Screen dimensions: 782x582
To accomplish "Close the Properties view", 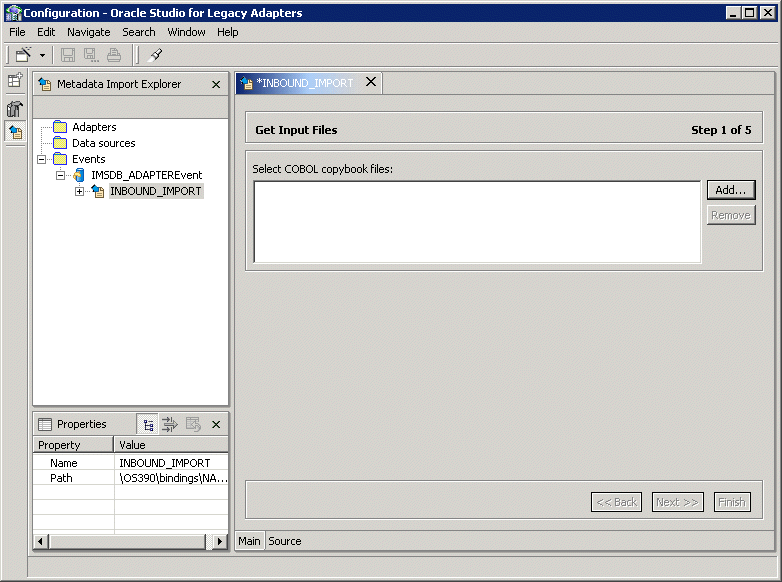I will 216,424.
